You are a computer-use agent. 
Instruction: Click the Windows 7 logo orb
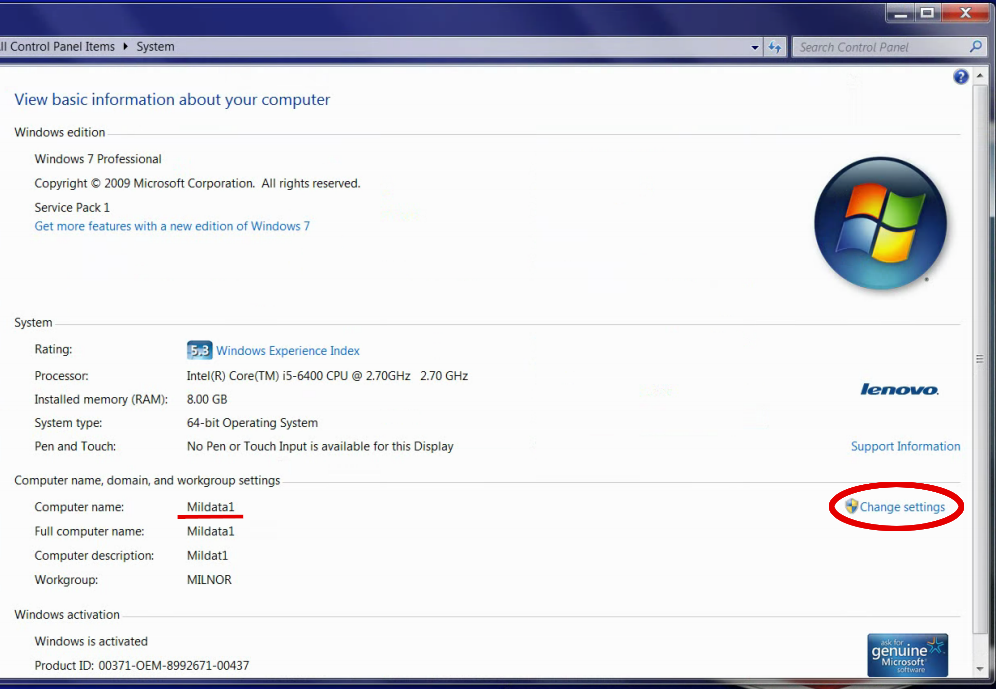[880, 224]
